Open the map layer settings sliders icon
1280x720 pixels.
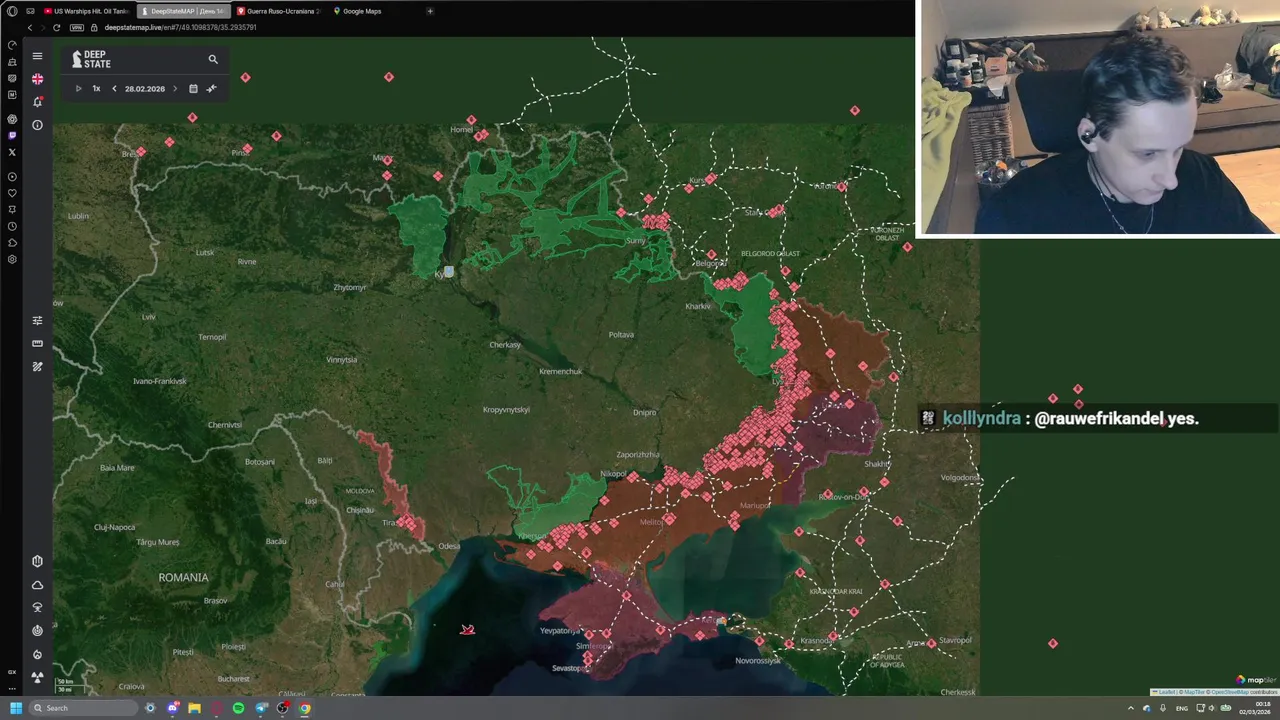click(37, 321)
